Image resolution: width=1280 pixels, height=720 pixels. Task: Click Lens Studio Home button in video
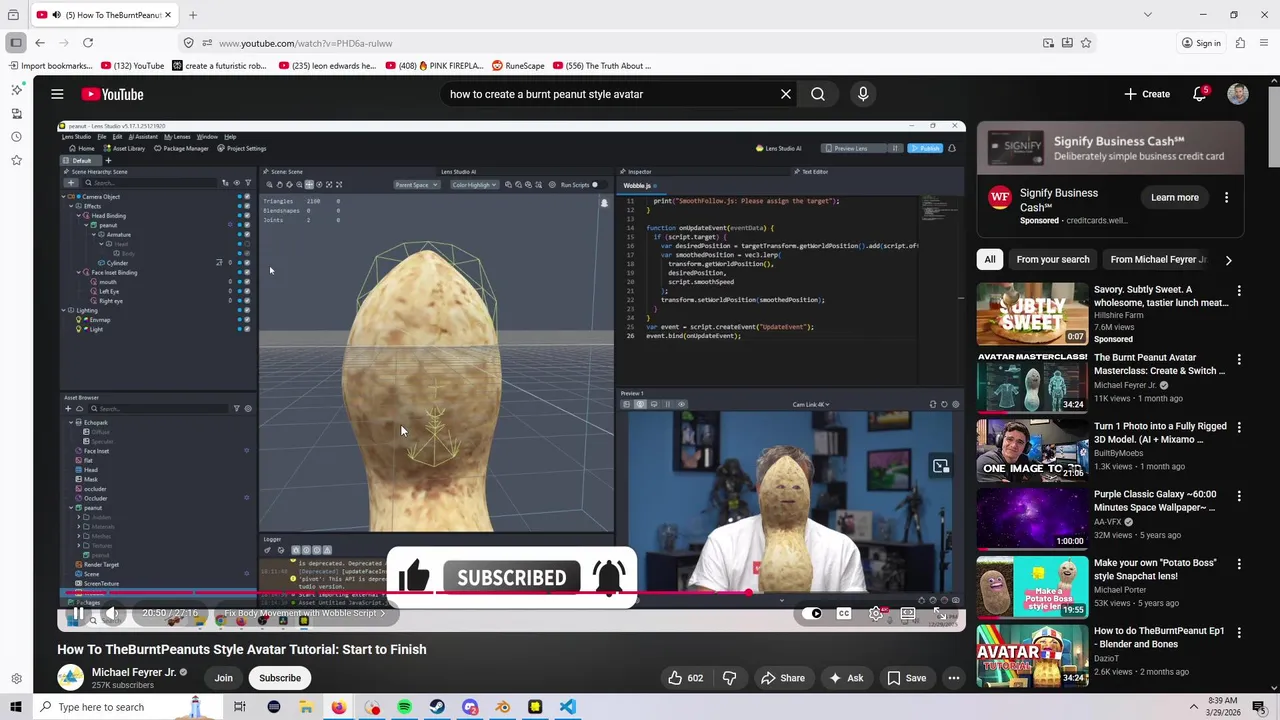(82, 148)
